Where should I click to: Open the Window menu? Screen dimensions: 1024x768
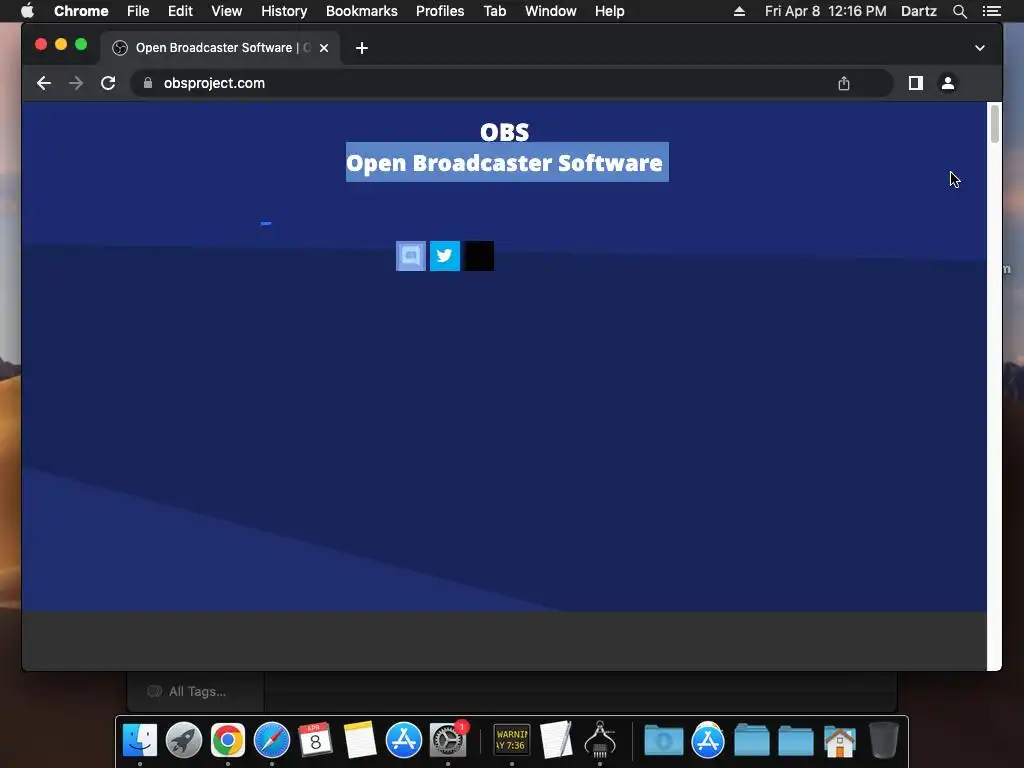pyautogui.click(x=551, y=11)
